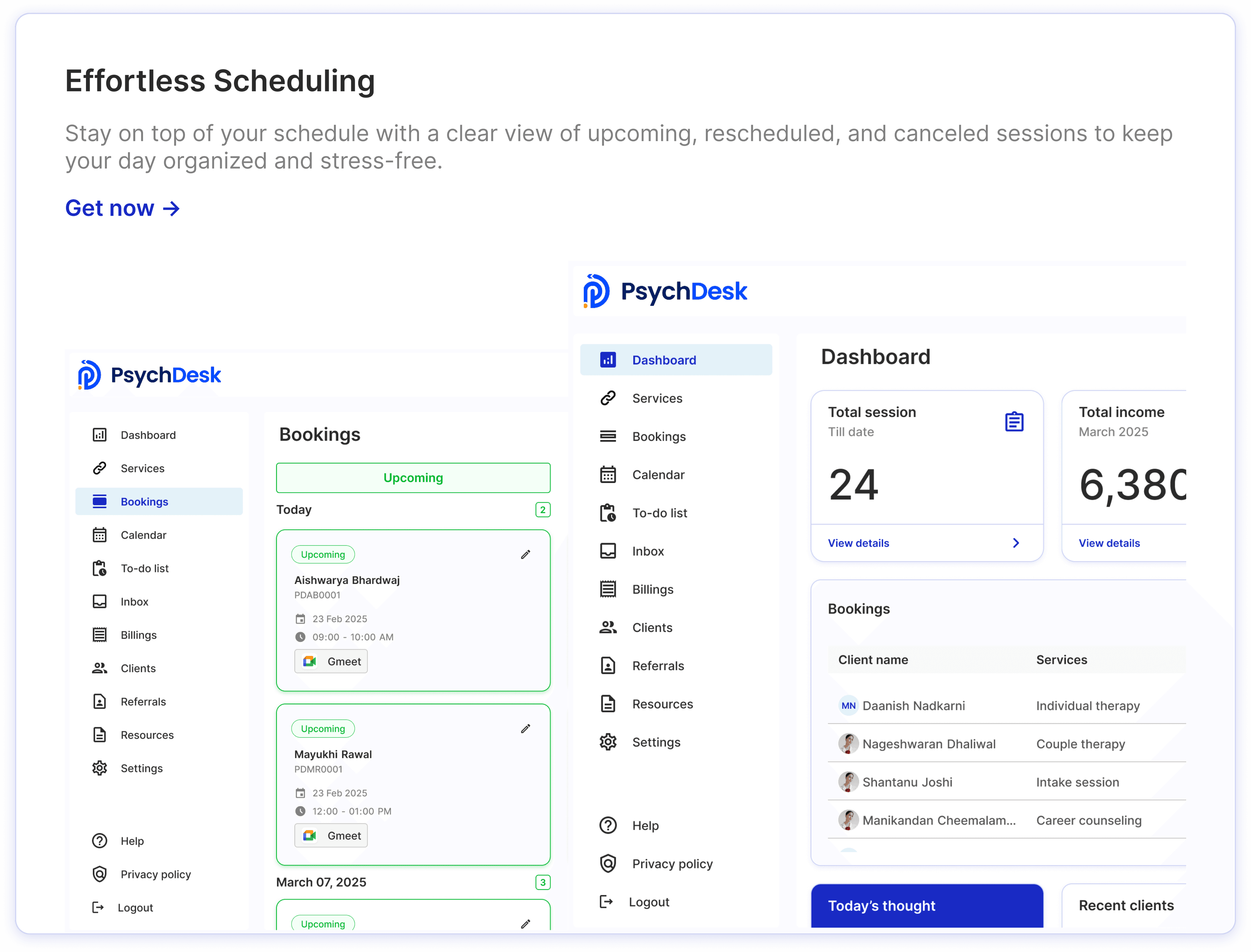Click the Calendar icon in the left sidebar
The image size is (1251, 952).
[99, 535]
